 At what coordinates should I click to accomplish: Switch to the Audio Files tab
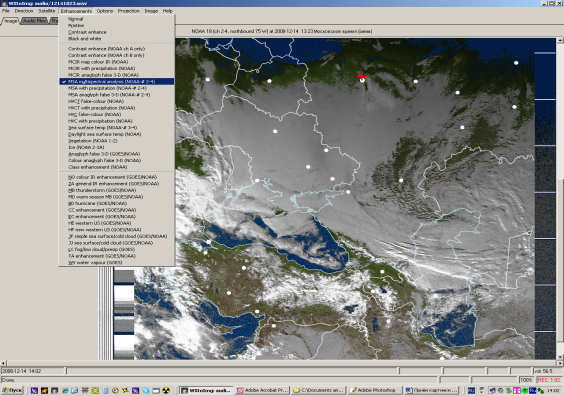pyautogui.click(x=35, y=21)
